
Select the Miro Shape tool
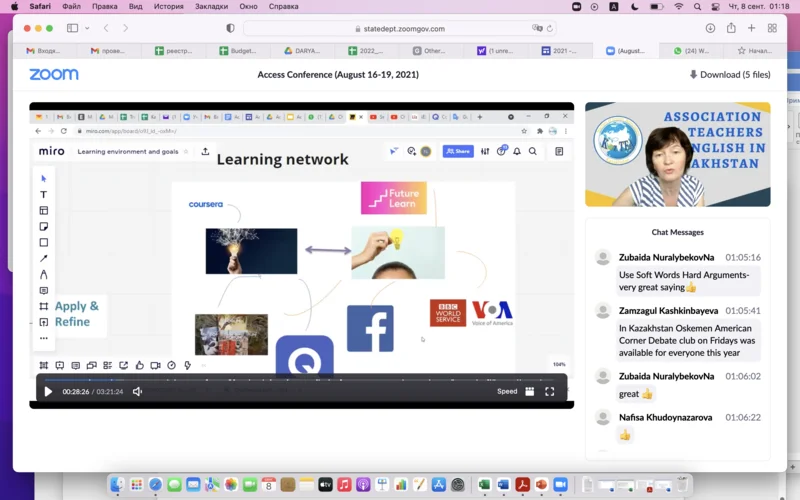tap(44, 242)
